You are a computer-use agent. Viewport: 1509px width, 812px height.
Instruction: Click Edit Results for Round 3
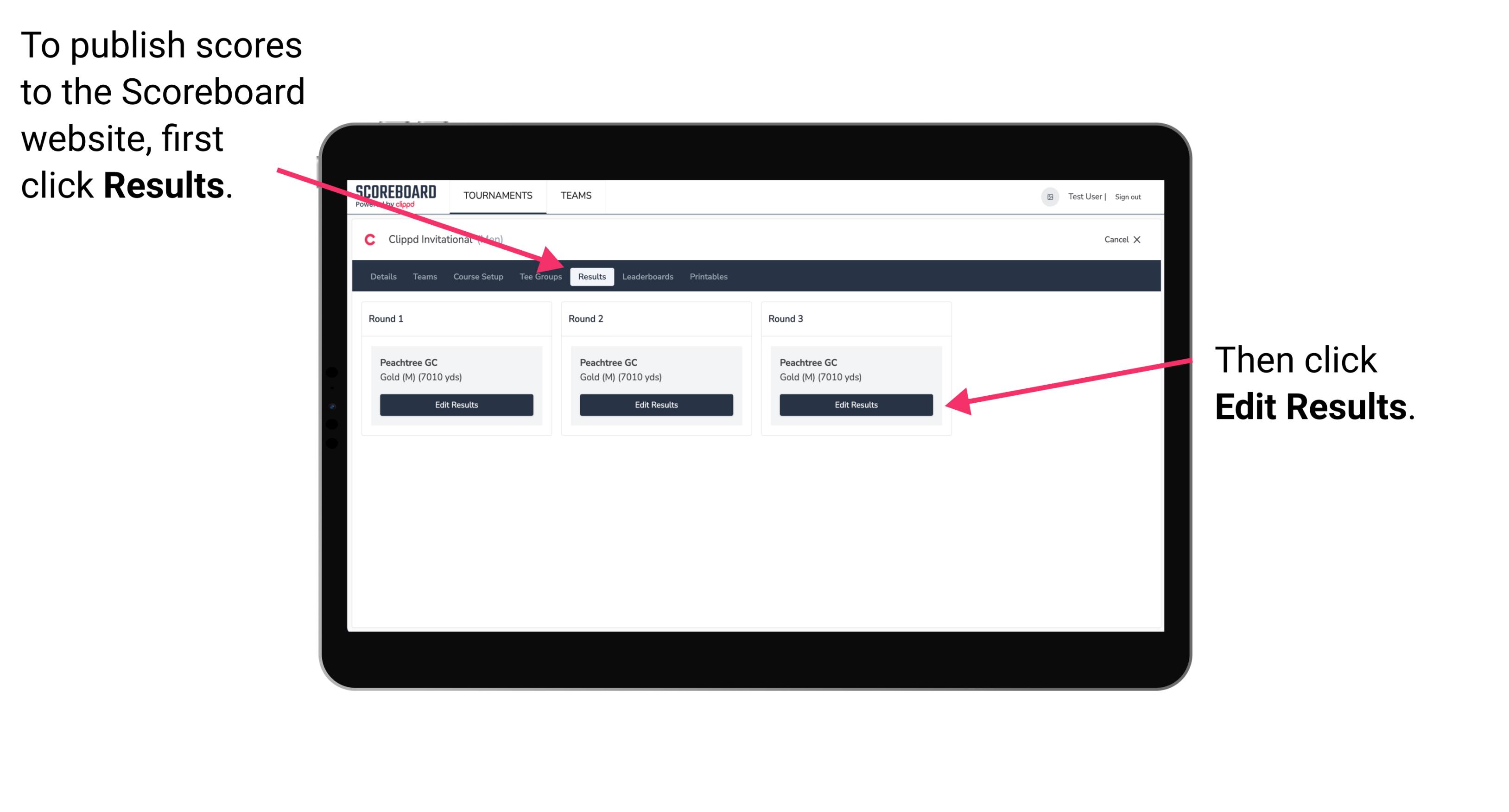855,405
